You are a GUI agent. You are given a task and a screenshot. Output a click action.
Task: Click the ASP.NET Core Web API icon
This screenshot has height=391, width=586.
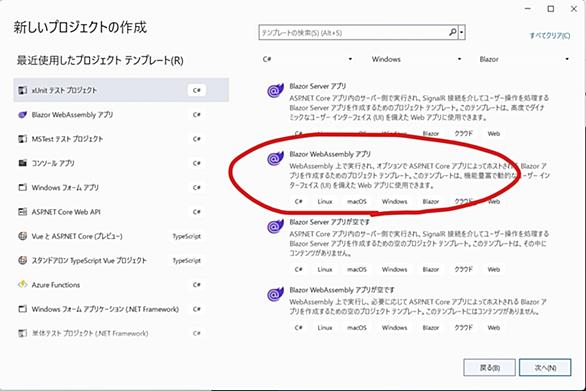23,212
